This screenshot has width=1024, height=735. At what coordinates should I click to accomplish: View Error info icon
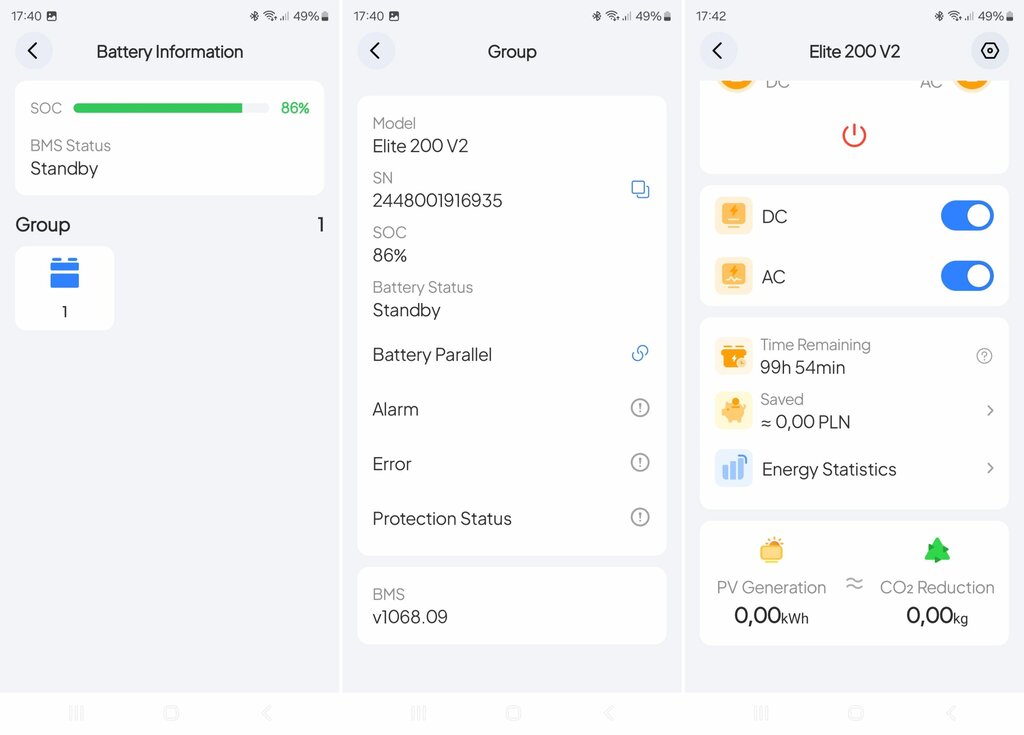tap(640, 463)
